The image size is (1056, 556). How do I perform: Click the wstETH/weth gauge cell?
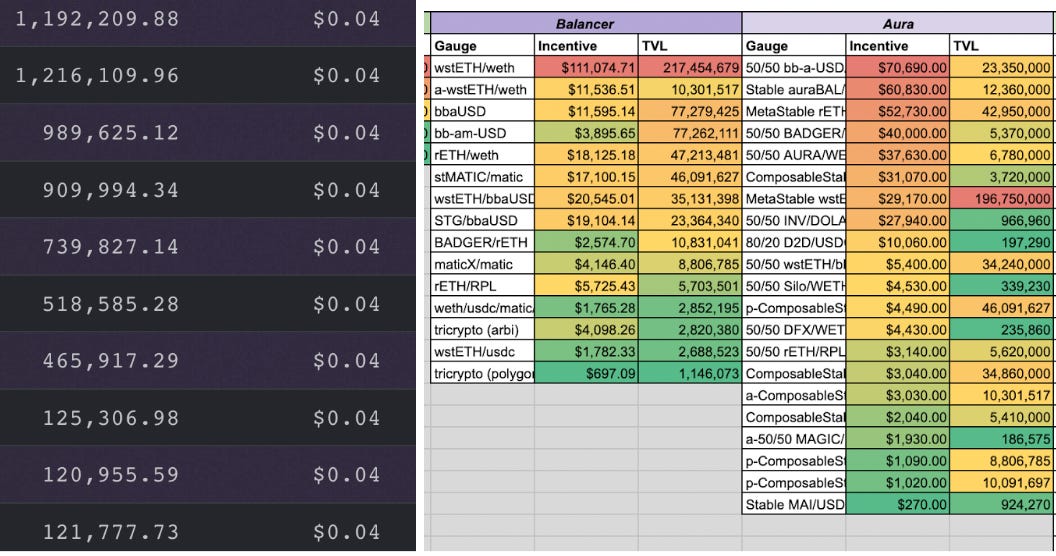point(482,67)
